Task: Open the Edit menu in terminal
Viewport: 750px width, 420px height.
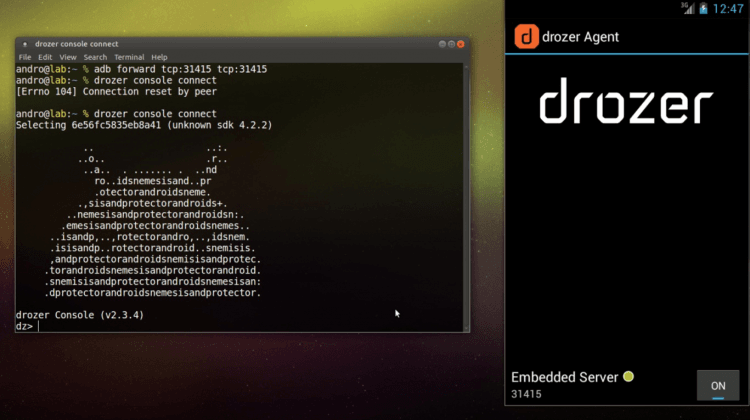Action: [45, 57]
